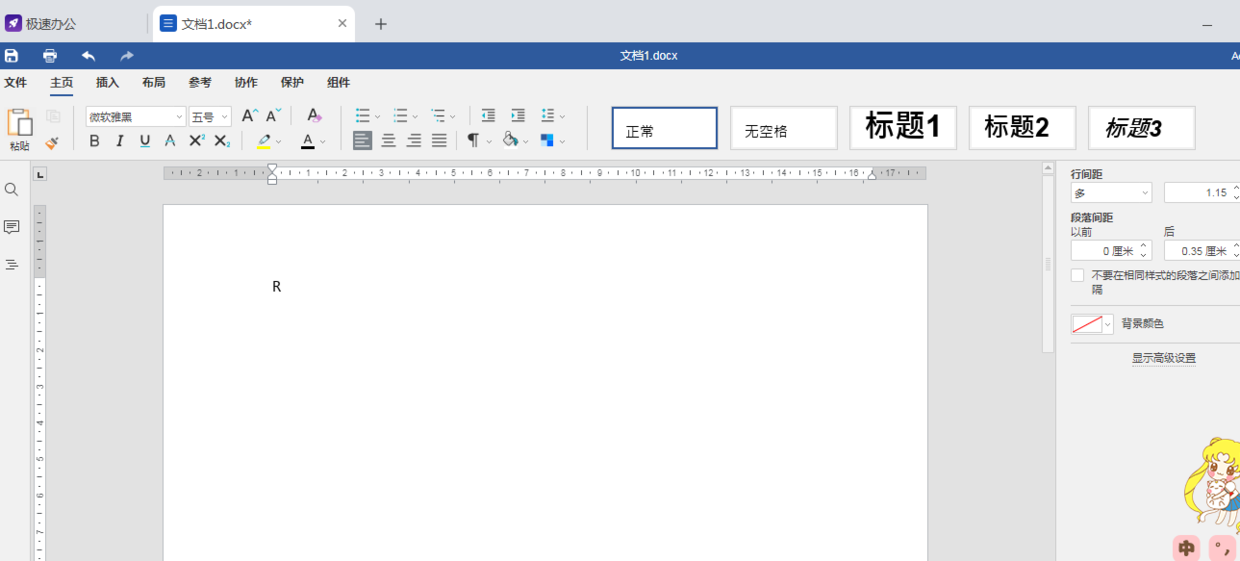The image size is (1240, 561).
Task: Open the 插入 menu tab
Action: (107, 83)
